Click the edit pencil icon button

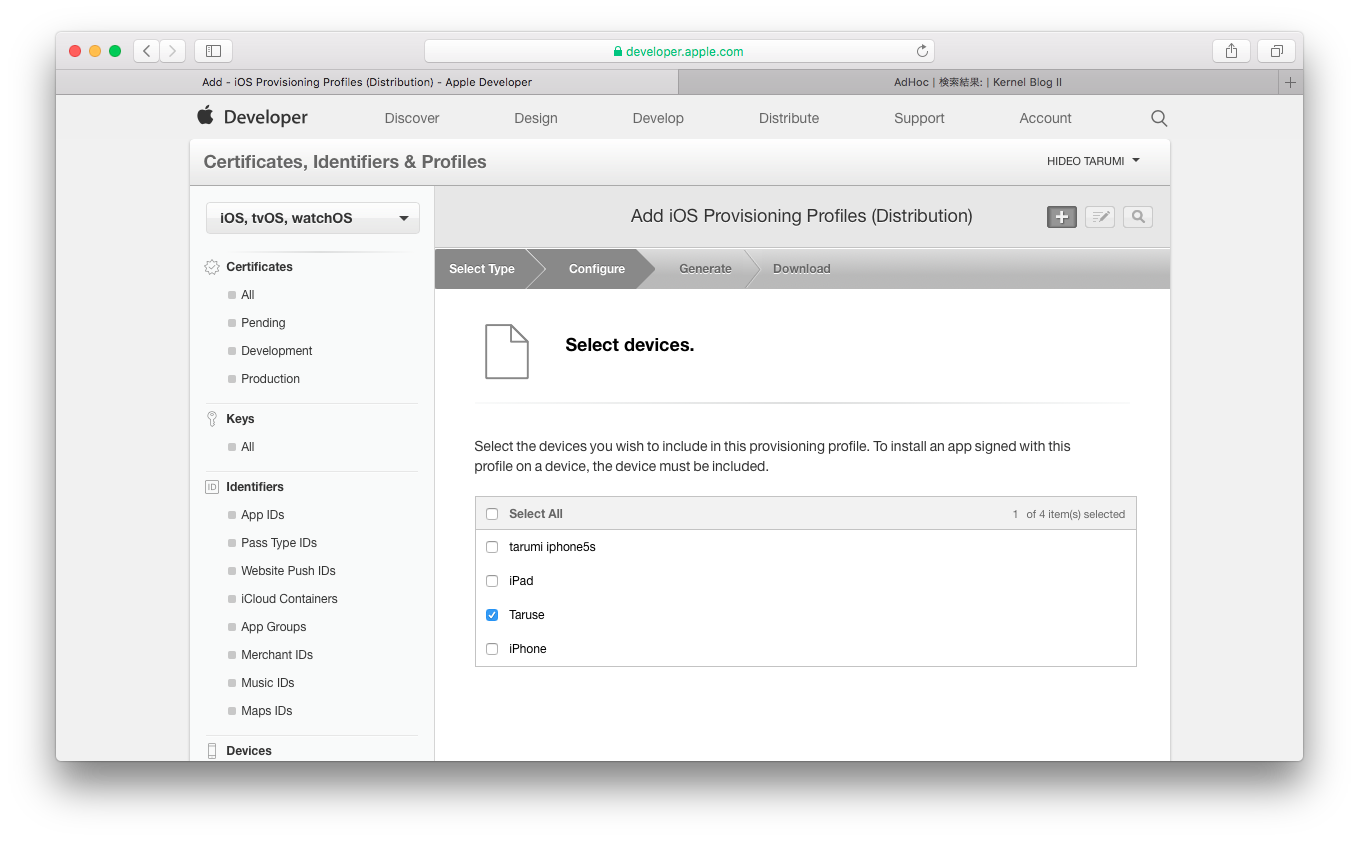click(x=1100, y=217)
